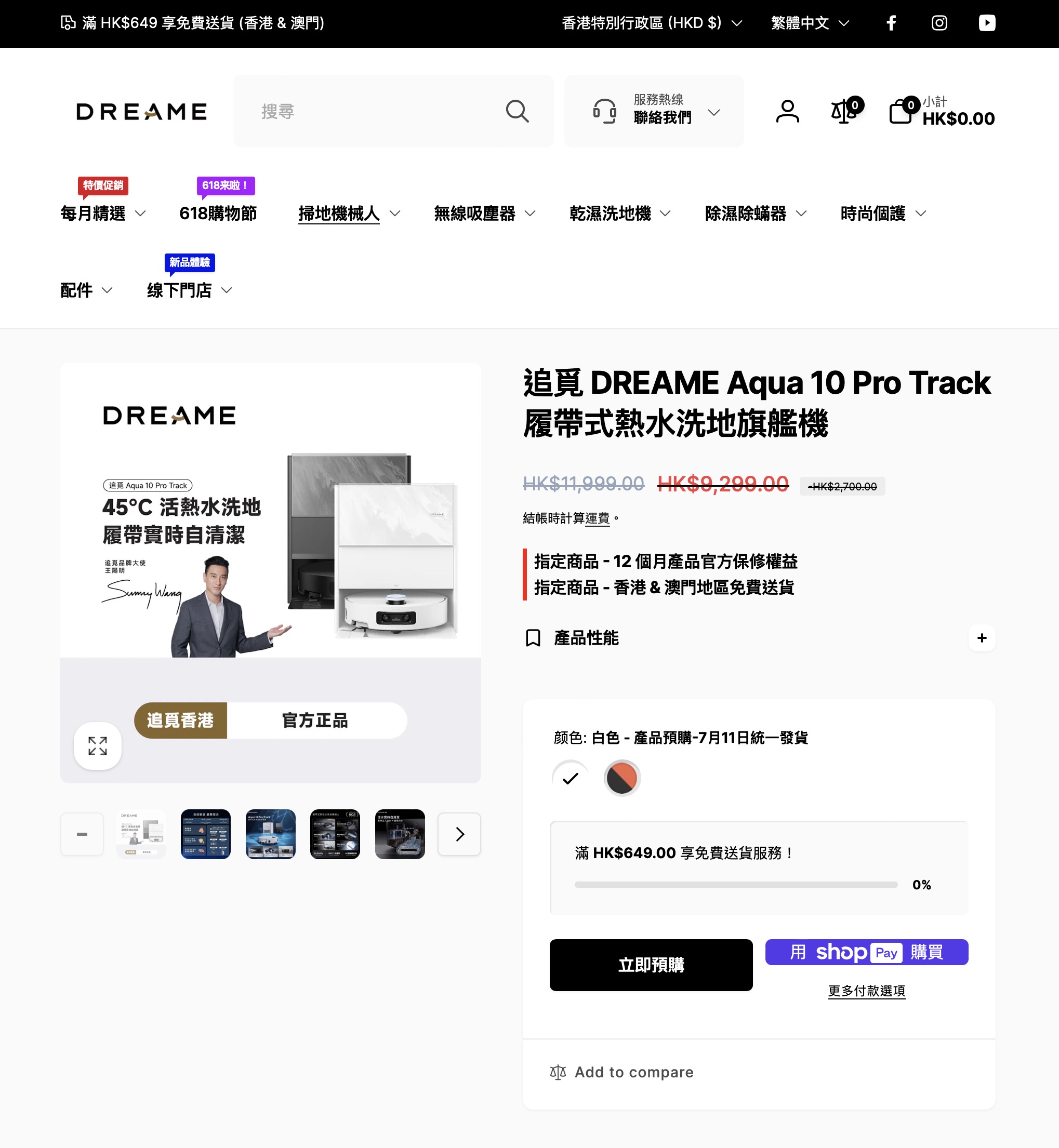Click the sale price HK$9,299.00
Screen dimensions: 1059x1148
point(723,484)
